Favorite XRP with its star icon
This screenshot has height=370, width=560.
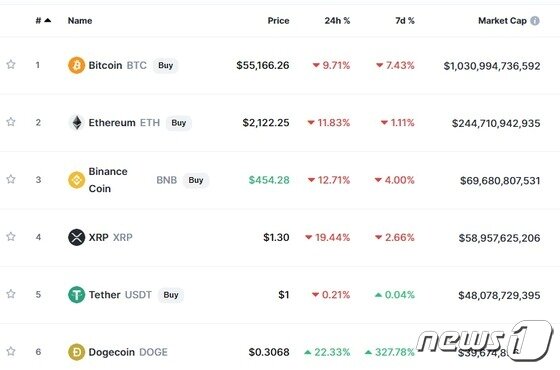11,236
